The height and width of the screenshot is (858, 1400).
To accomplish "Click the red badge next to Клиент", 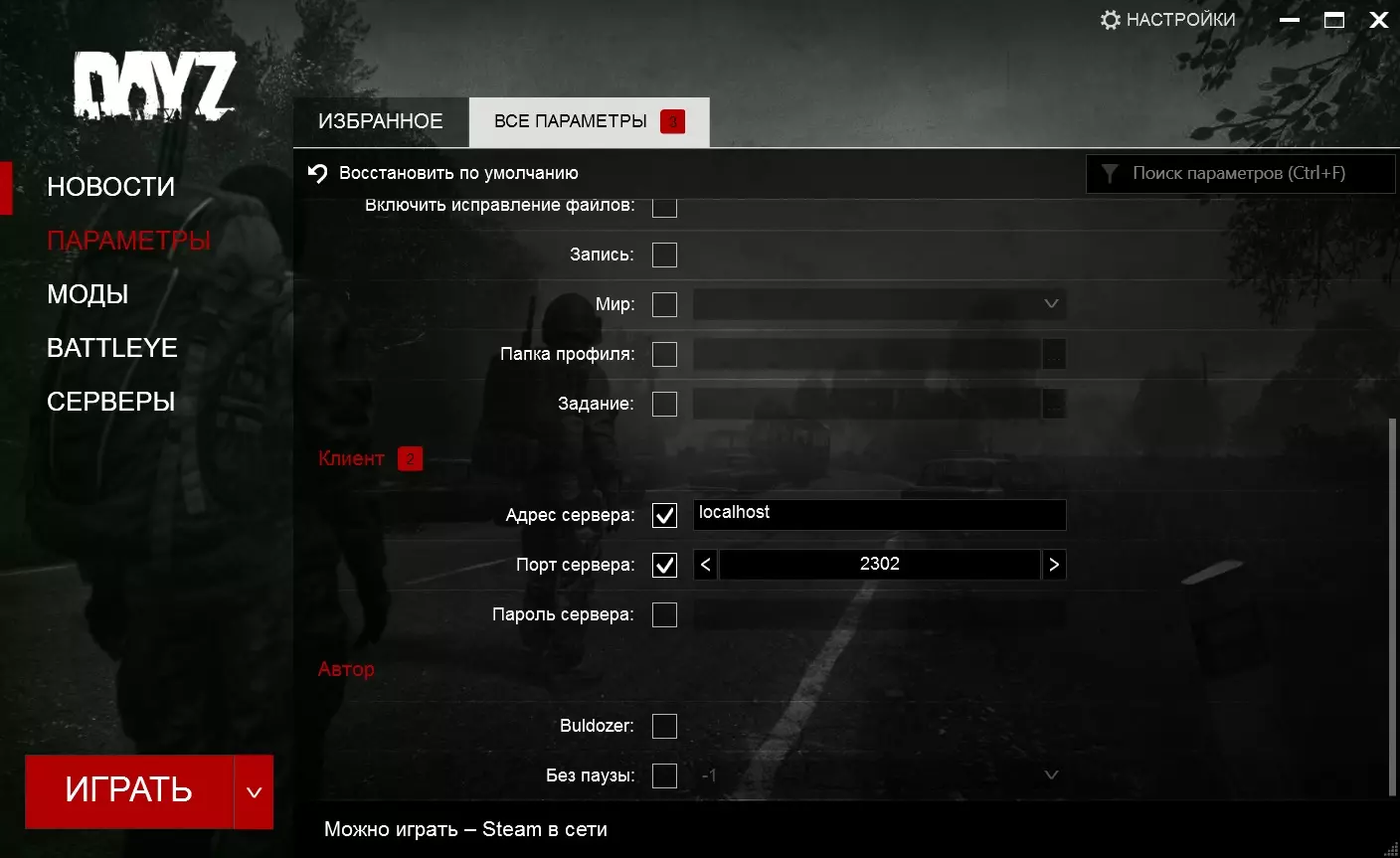I will click(x=410, y=458).
